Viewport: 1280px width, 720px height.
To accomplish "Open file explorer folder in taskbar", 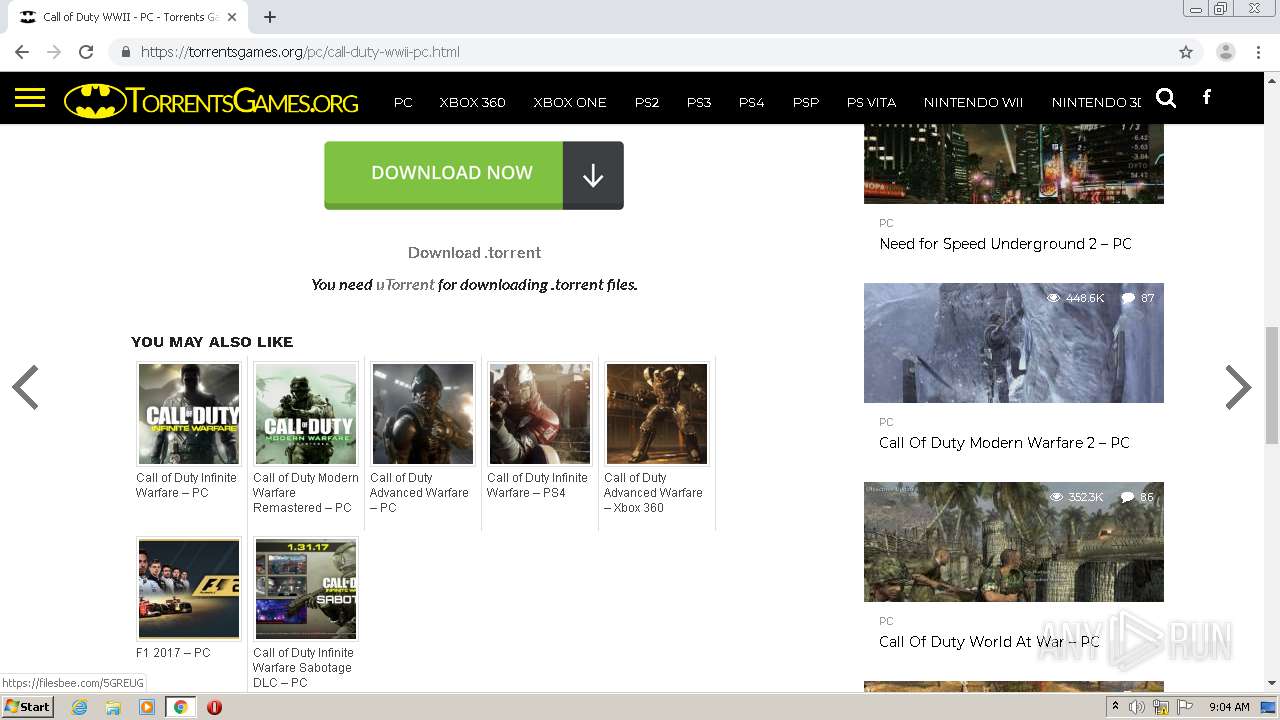I will 113,707.
